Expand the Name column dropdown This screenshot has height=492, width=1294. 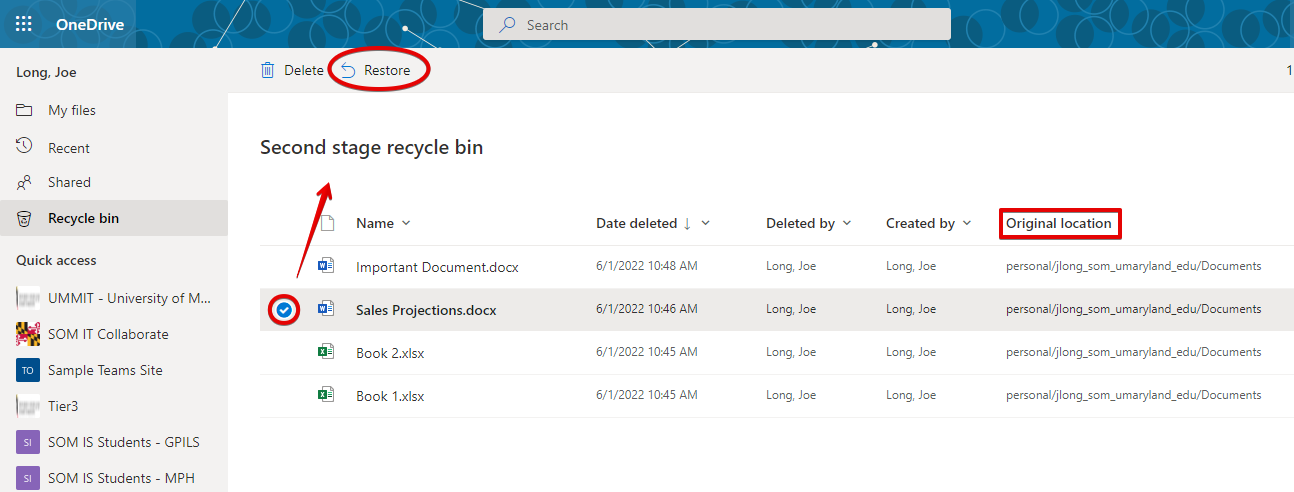pyautogui.click(x=406, y=223)
